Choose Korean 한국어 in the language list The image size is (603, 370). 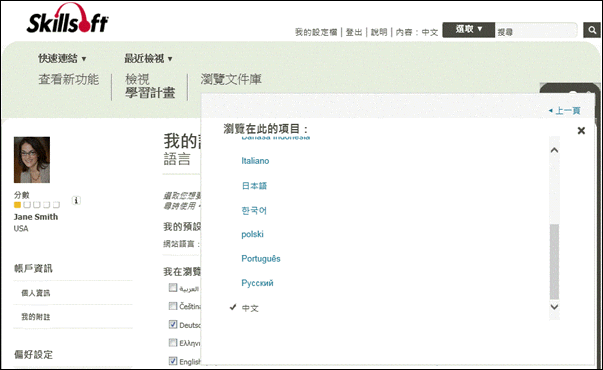coord(254,210)
